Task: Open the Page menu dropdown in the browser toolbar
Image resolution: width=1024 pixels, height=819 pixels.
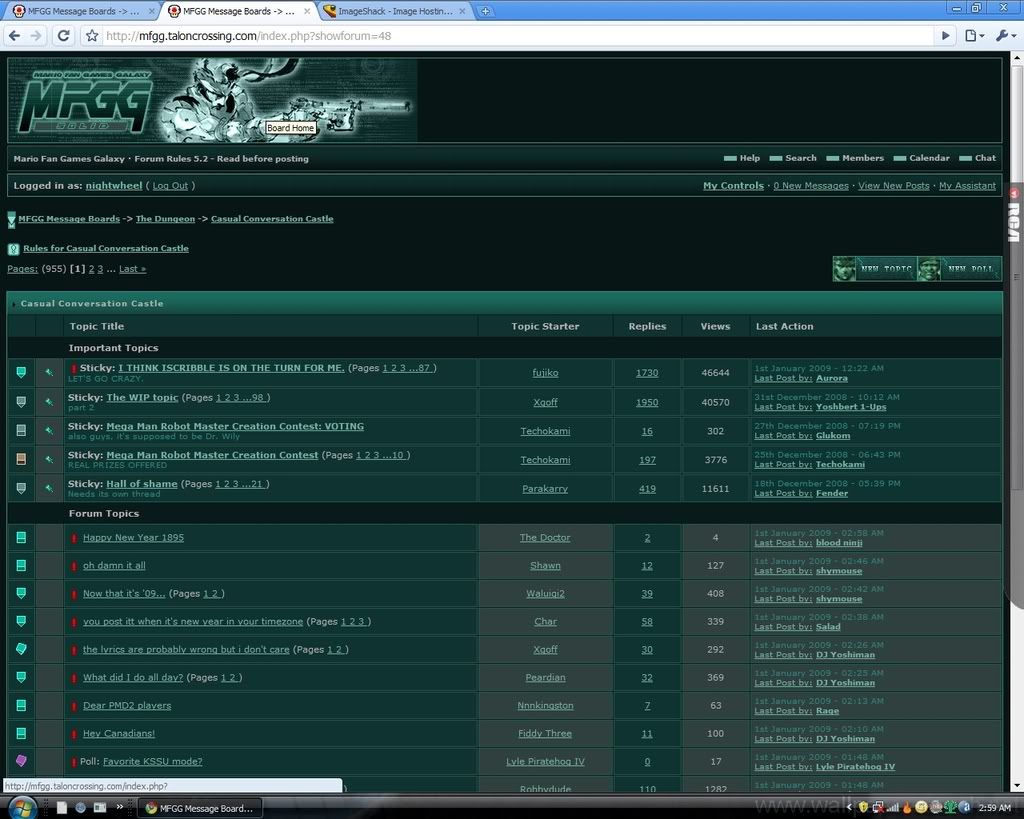Action: tap(973, 36)
